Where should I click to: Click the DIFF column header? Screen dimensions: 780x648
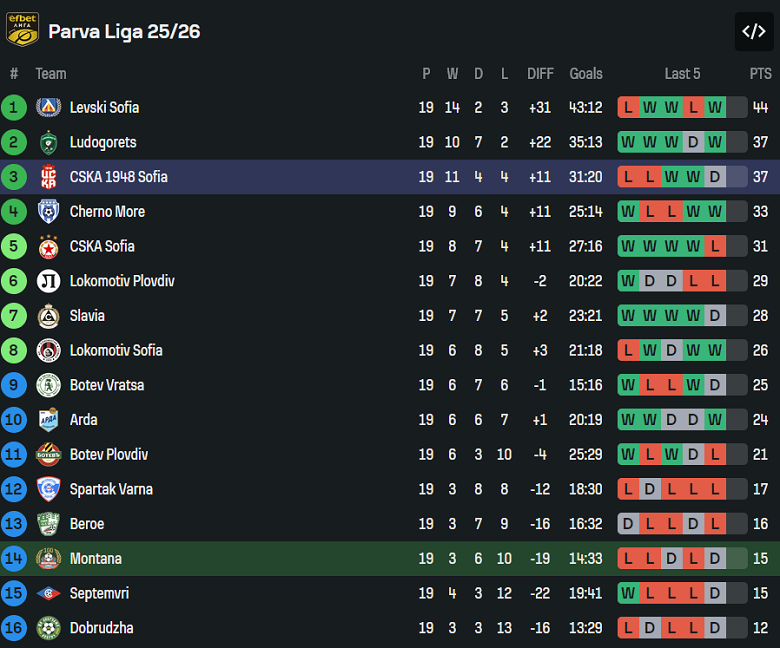click(x=540, y=73)
